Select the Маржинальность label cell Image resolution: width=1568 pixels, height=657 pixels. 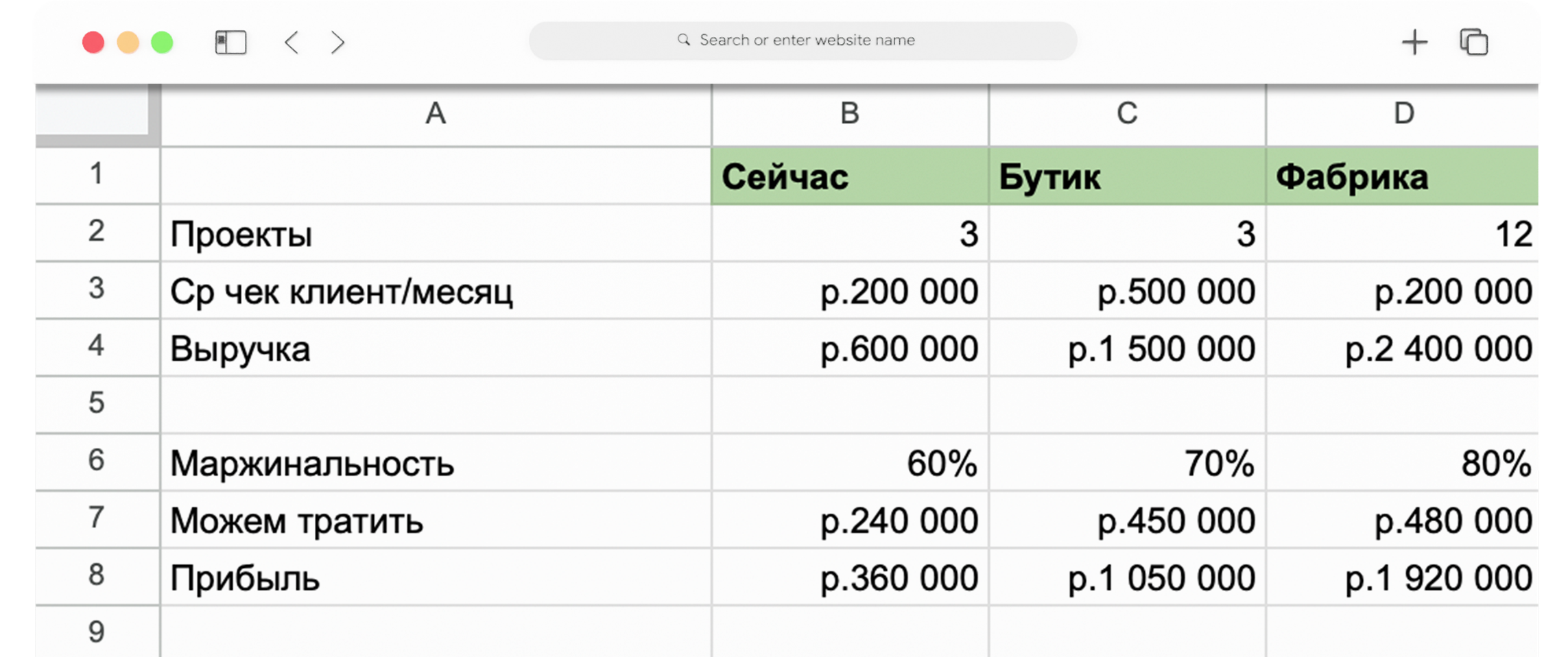[x=436, y=463]
